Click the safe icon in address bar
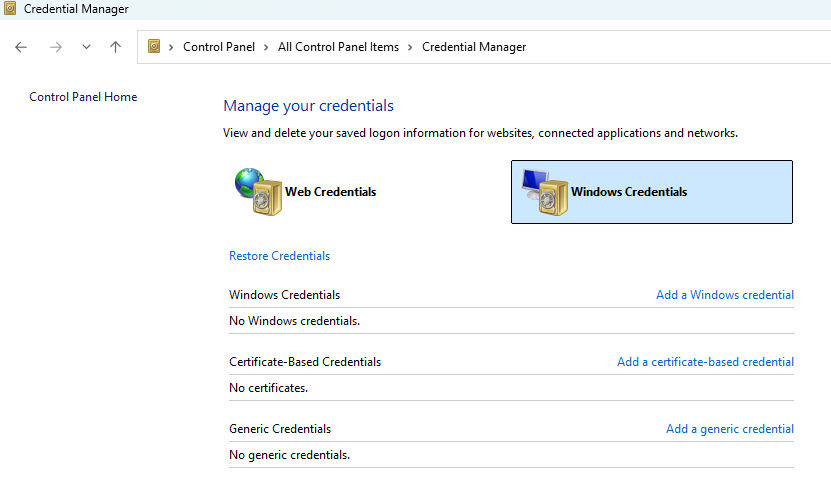The height and width of the screenshot is (492, 831). 154,47
